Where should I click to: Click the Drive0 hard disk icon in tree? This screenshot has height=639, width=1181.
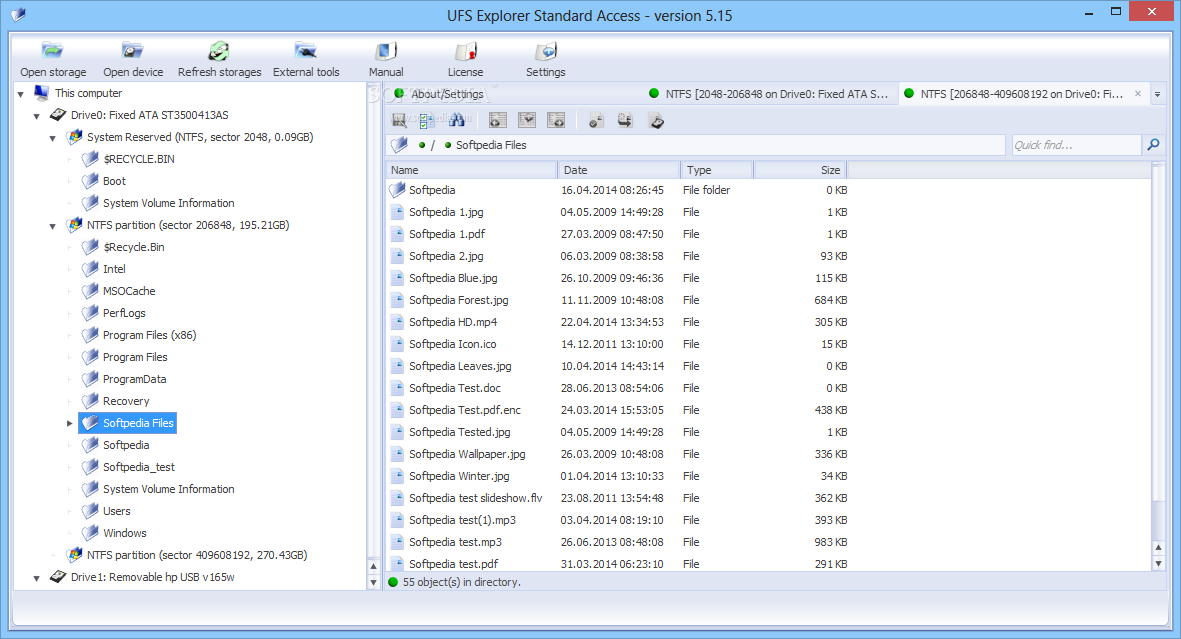tap(58, 115)
